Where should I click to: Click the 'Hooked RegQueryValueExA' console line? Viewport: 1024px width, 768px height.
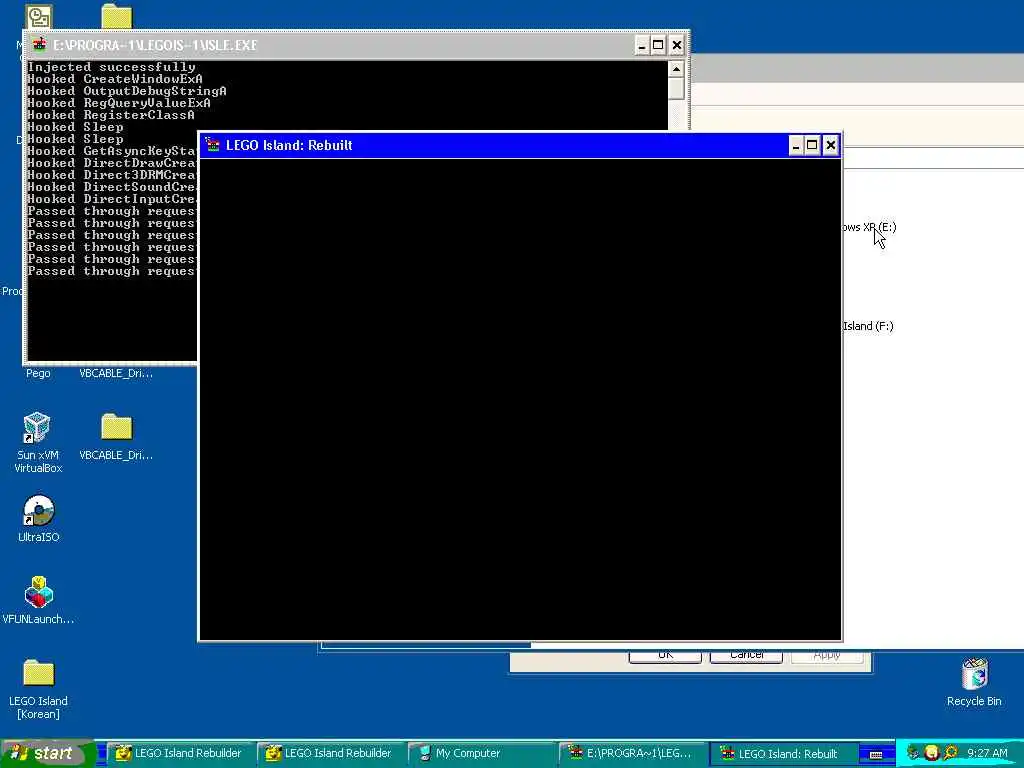click(119, 103)
